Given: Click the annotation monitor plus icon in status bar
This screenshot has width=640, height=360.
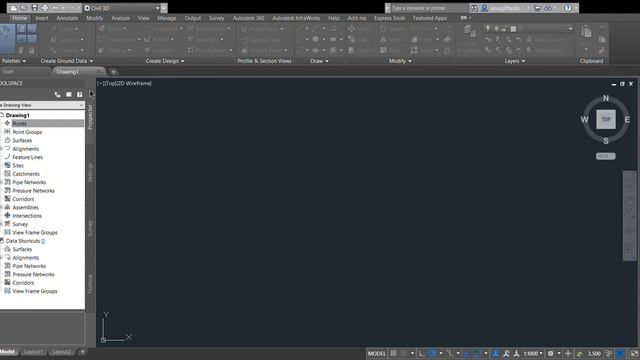Looking at the screenshot, I should pyautogui.click(x=568, y=353).
